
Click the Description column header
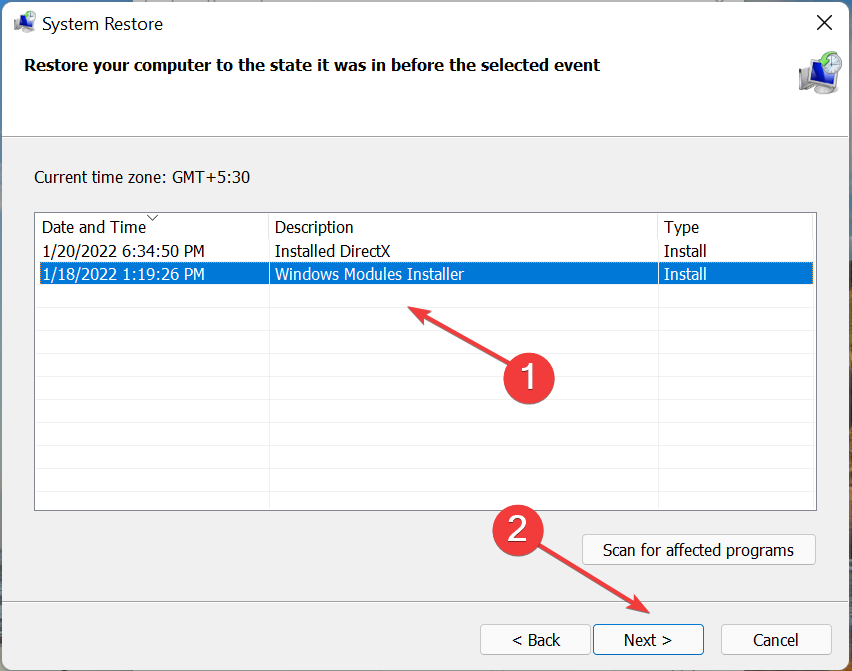click(x=313, y=227)
